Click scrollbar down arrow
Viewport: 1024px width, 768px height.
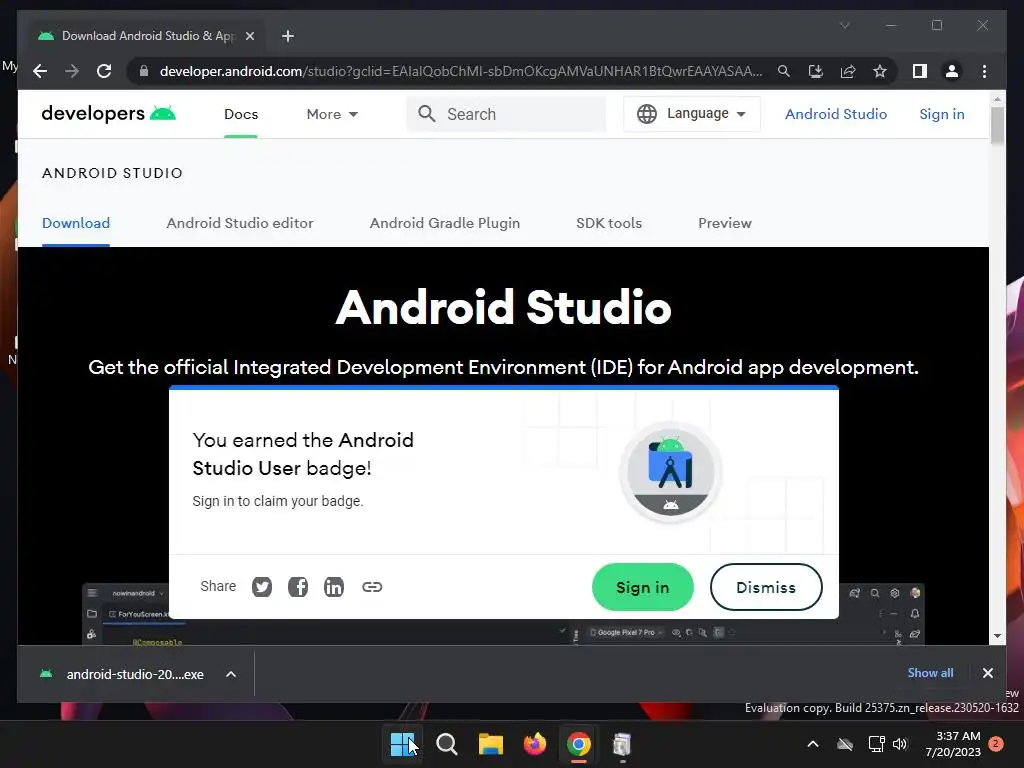(997, 635)
